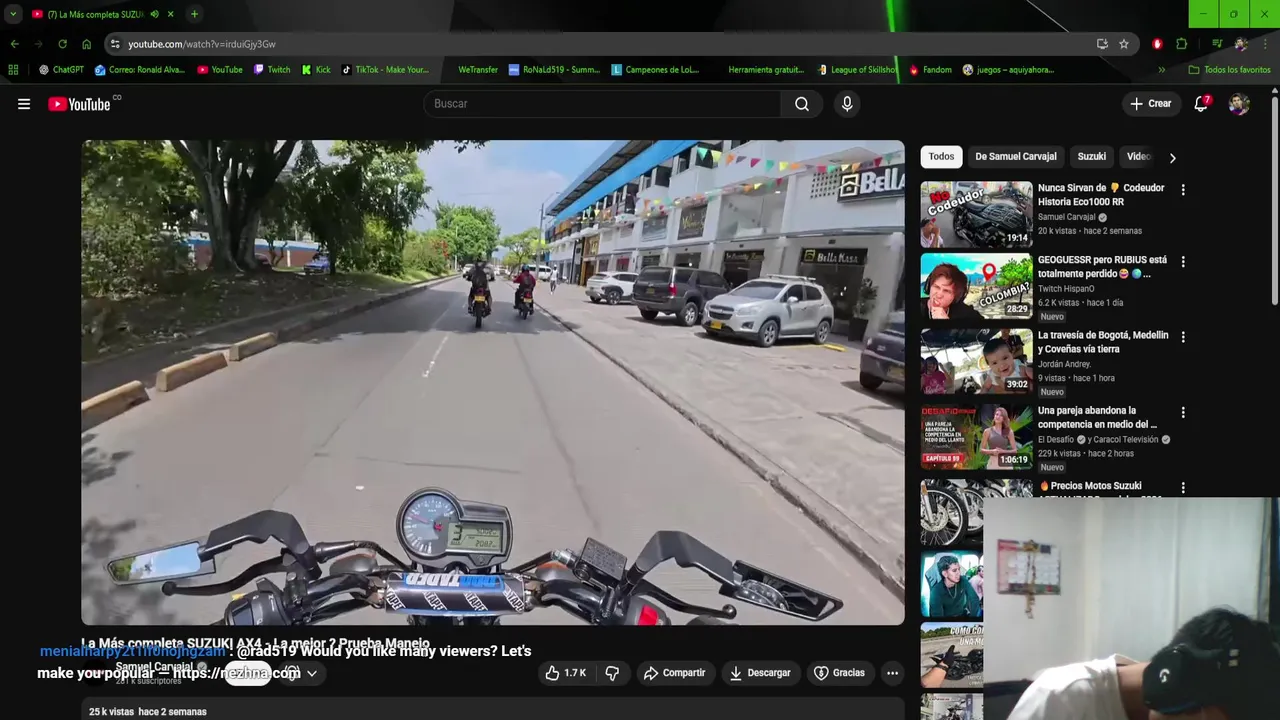The height and width of the screenshot is (720, 1280).
Task: Open the account avatar menu
Action: [1239, 104]
